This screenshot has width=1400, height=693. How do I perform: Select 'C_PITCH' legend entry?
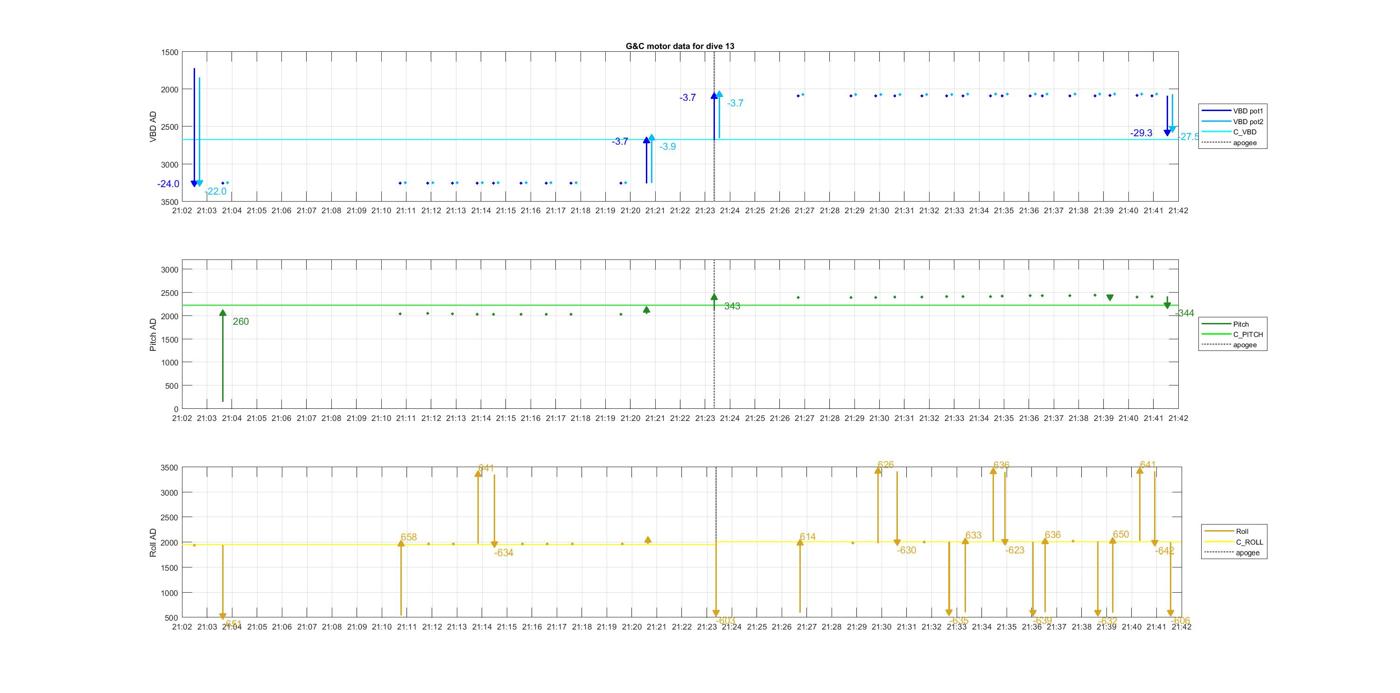click(x=1233, y=334)
